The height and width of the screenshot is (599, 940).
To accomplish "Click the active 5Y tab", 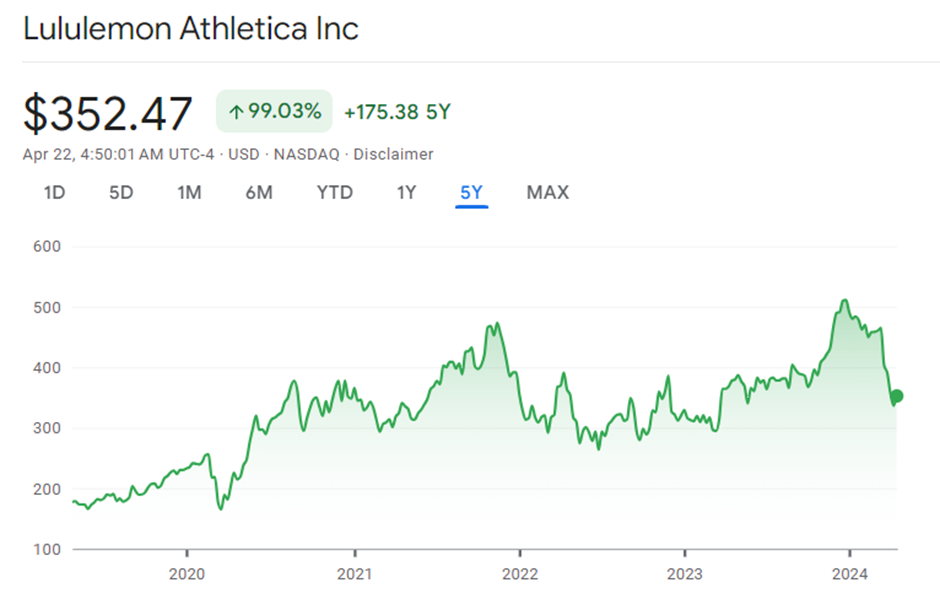I will point(471,193).
